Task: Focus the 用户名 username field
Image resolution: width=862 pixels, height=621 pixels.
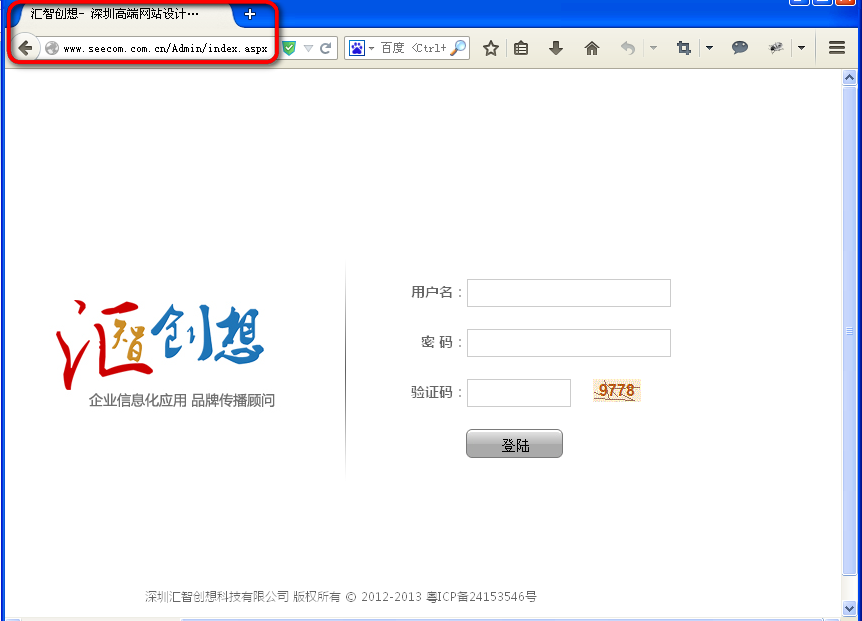Action: pyautogui.click(x=568, y=293)
